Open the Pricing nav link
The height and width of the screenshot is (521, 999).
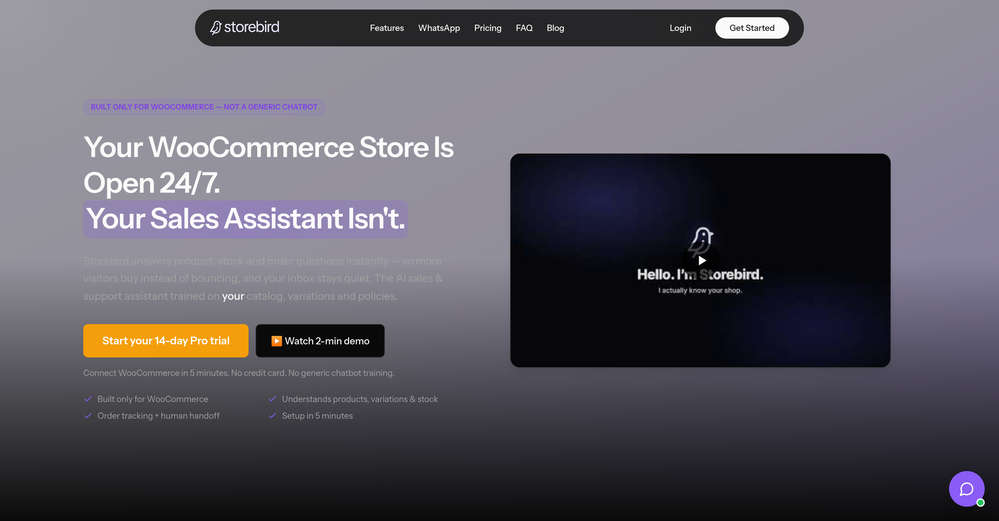pyautogui.click(x=487, y=28)
